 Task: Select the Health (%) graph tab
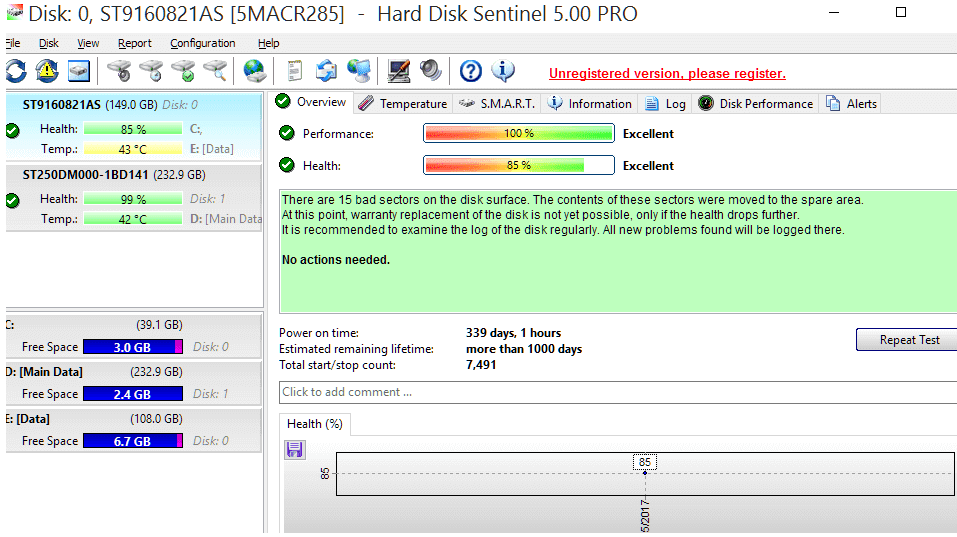(315, 424)
